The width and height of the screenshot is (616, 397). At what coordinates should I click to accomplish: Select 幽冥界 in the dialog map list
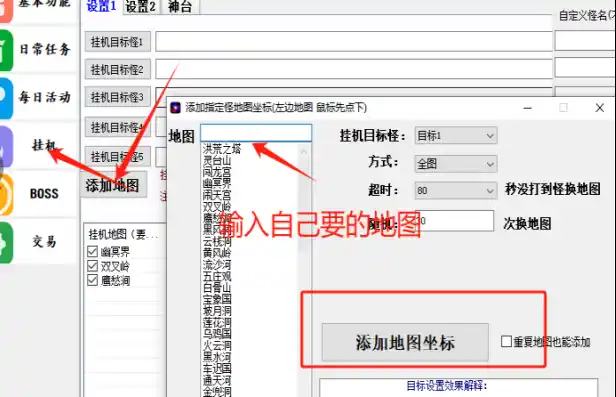(x=217, y=183)
